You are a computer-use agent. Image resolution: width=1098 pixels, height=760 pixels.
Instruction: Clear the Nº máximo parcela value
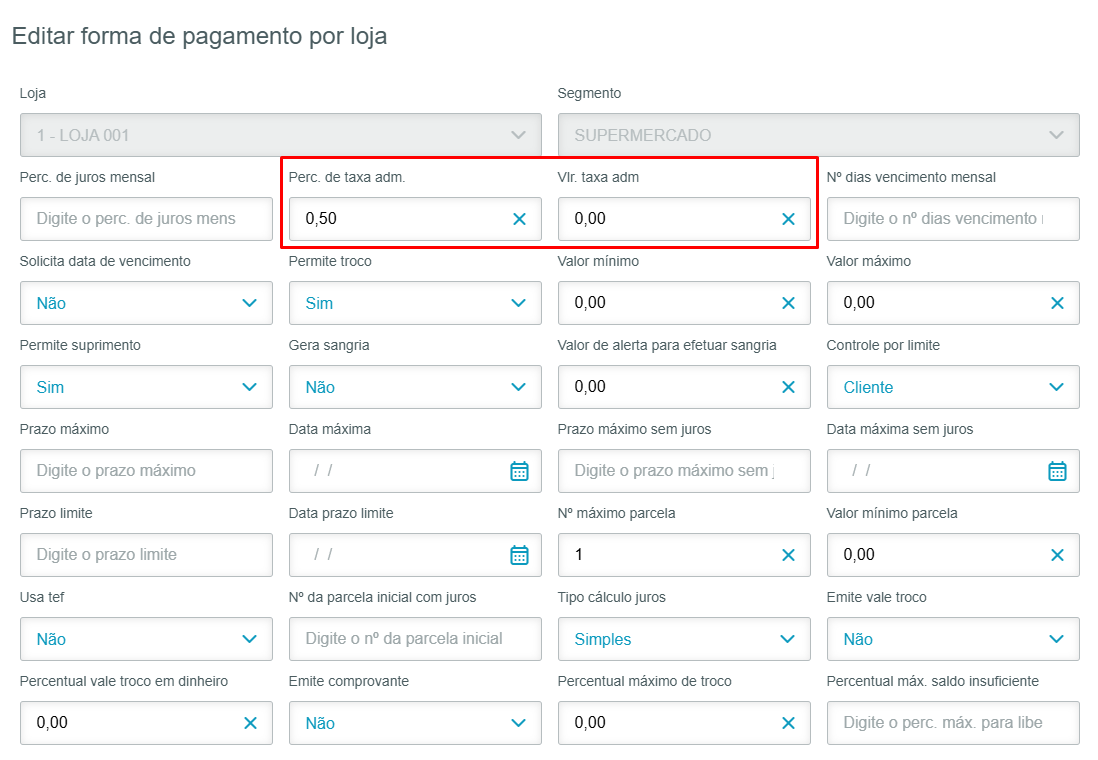[788, 555]
